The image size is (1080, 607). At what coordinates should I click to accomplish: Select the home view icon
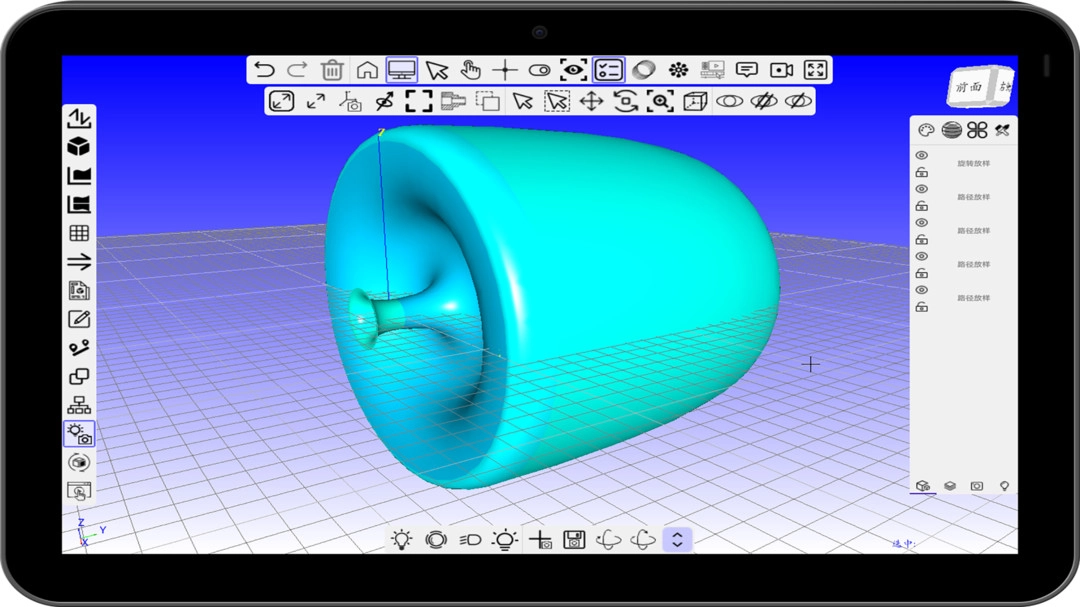tap(367, 70)
